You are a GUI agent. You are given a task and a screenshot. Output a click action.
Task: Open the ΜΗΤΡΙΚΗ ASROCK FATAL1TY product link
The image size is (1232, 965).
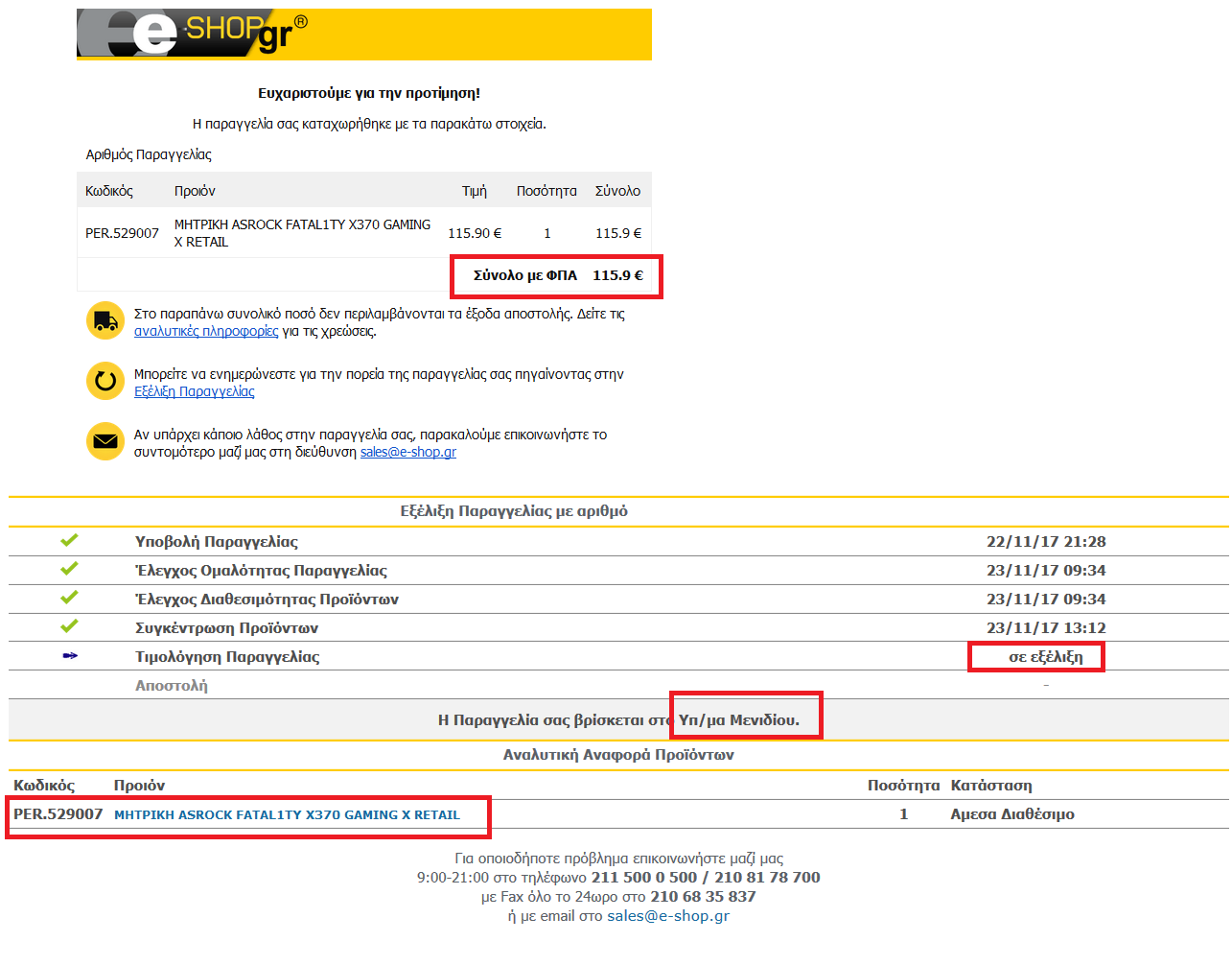pos(287,814)
